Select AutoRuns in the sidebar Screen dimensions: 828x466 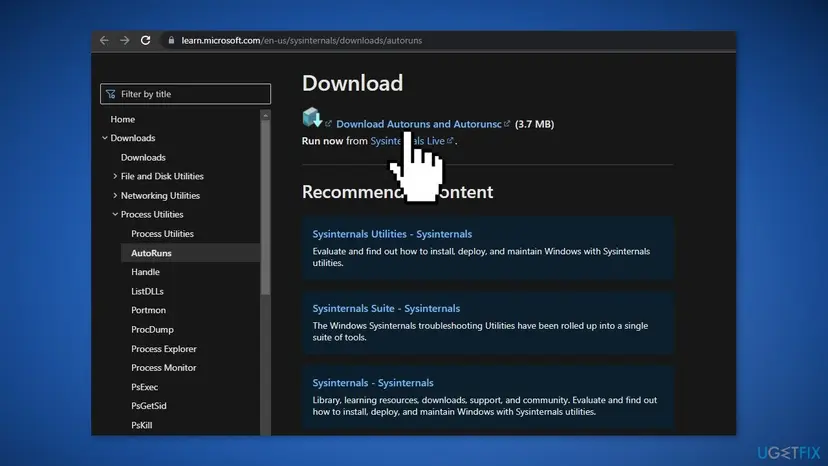click(151, 253)
